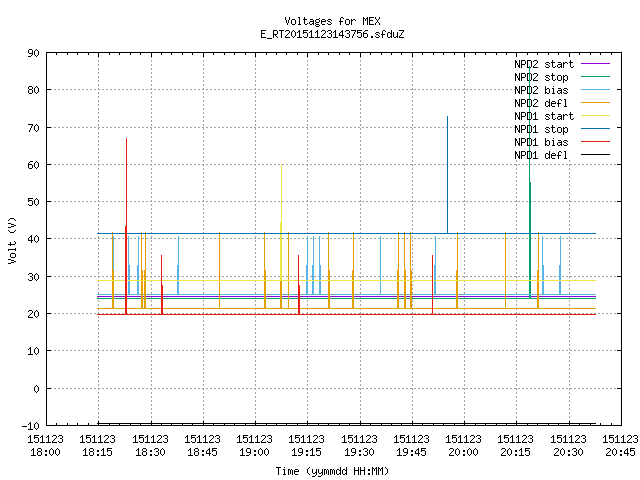Screen dimensions: 640x480
Task: Click the 151123 20:45 time tick label
Action: coord(620,446)
